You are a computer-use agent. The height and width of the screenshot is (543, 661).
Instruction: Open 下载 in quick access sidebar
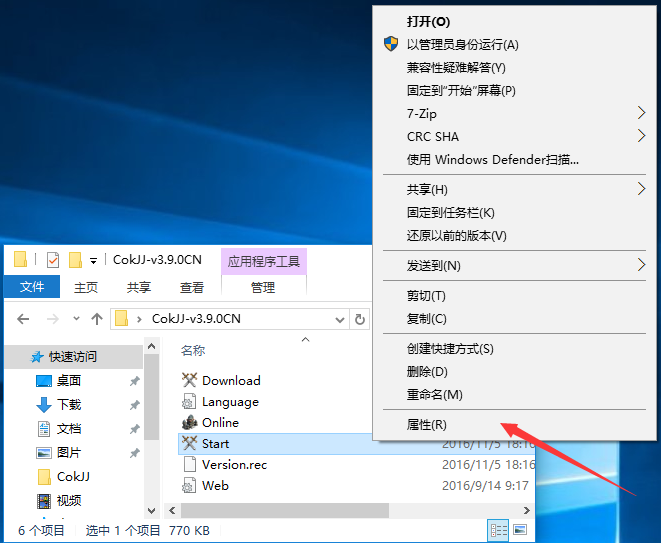[x=69, y=404]
